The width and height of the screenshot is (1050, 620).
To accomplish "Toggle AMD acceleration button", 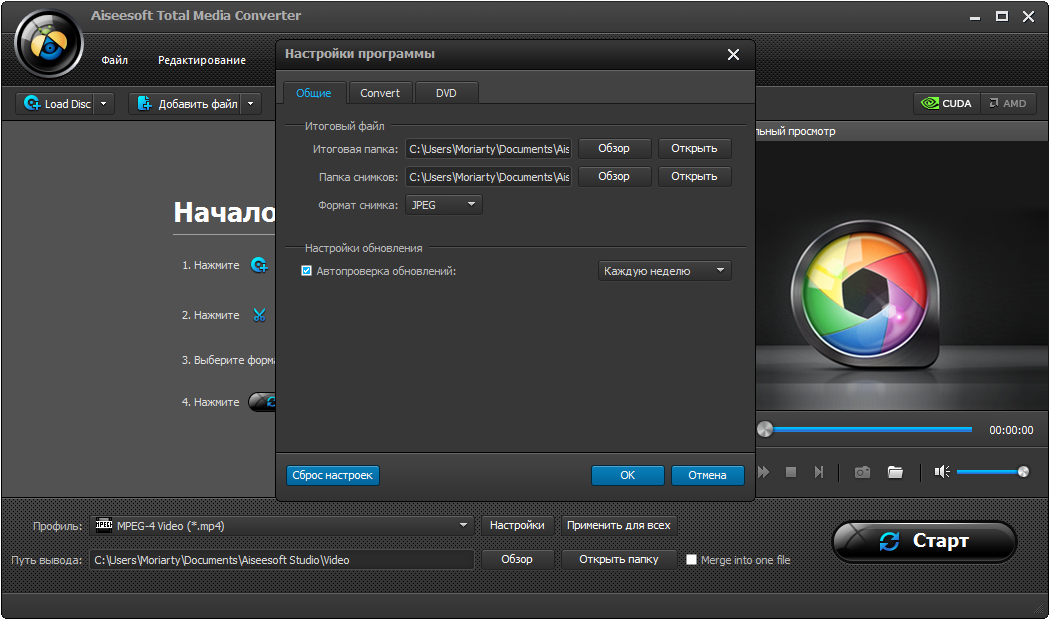I will [x=1006, y=103].
